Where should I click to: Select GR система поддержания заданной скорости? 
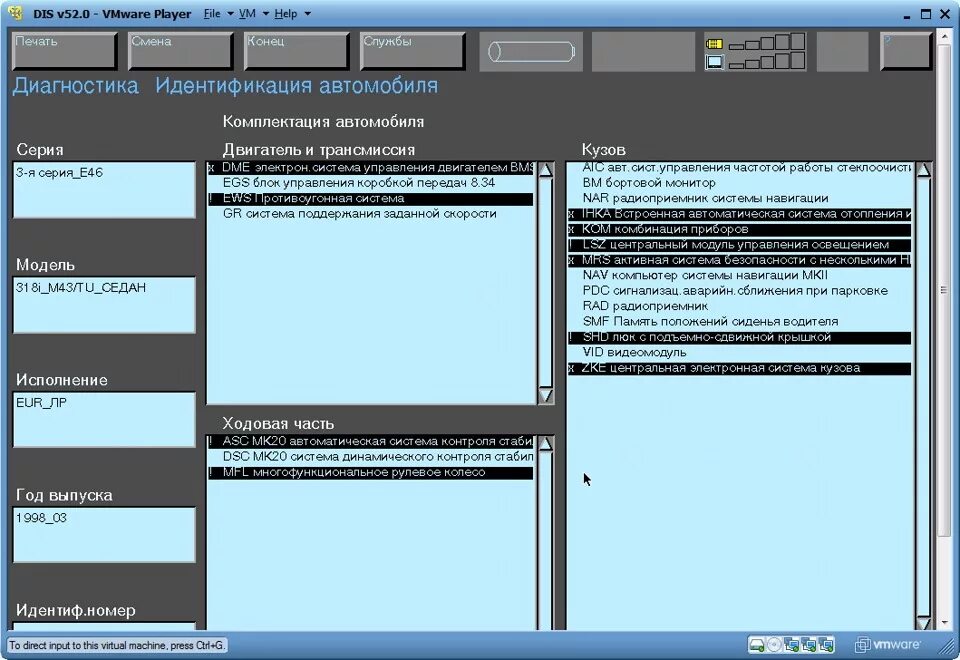tap(370, 214)
